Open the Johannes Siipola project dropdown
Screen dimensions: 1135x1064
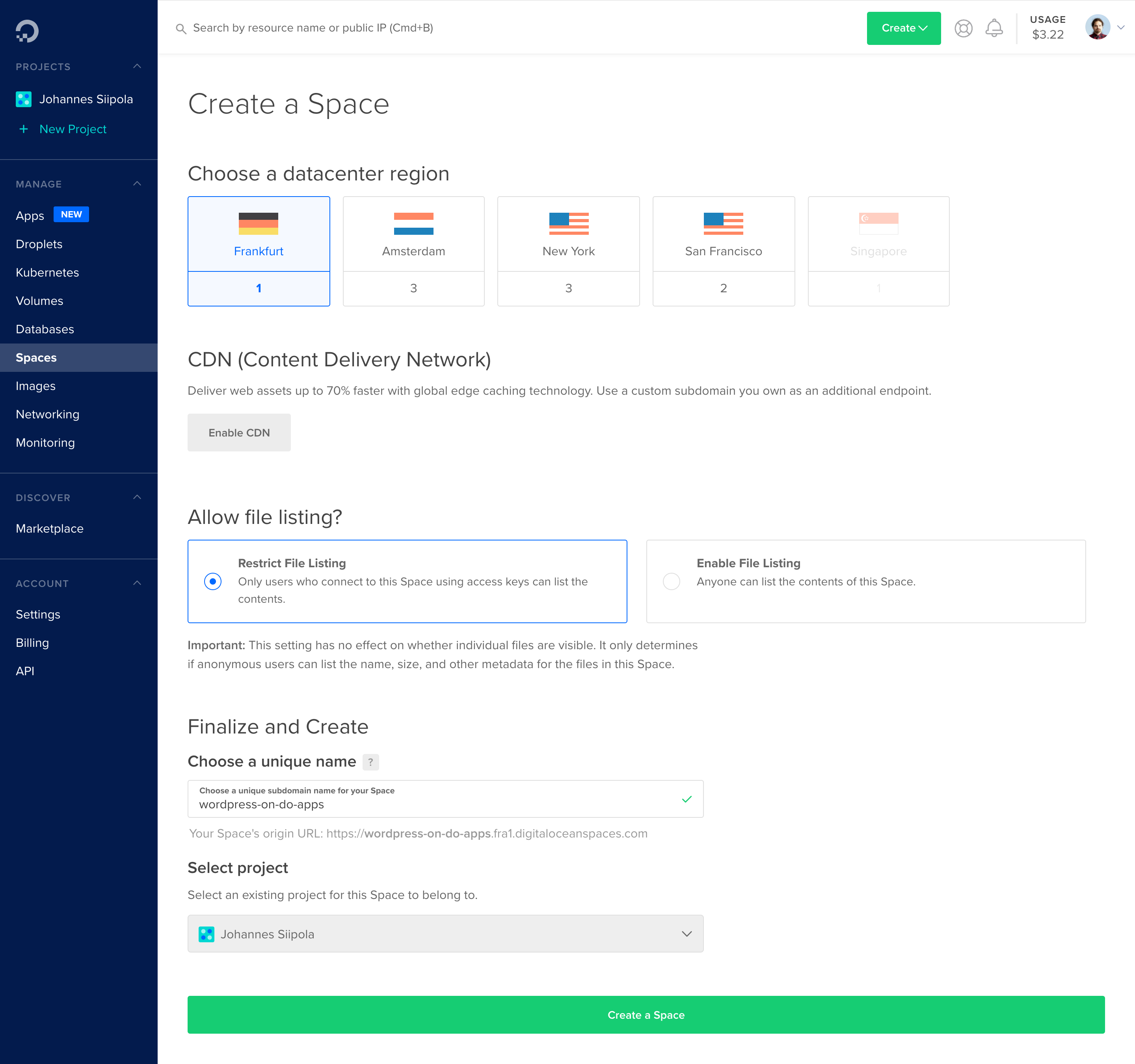tap(445, 934)
